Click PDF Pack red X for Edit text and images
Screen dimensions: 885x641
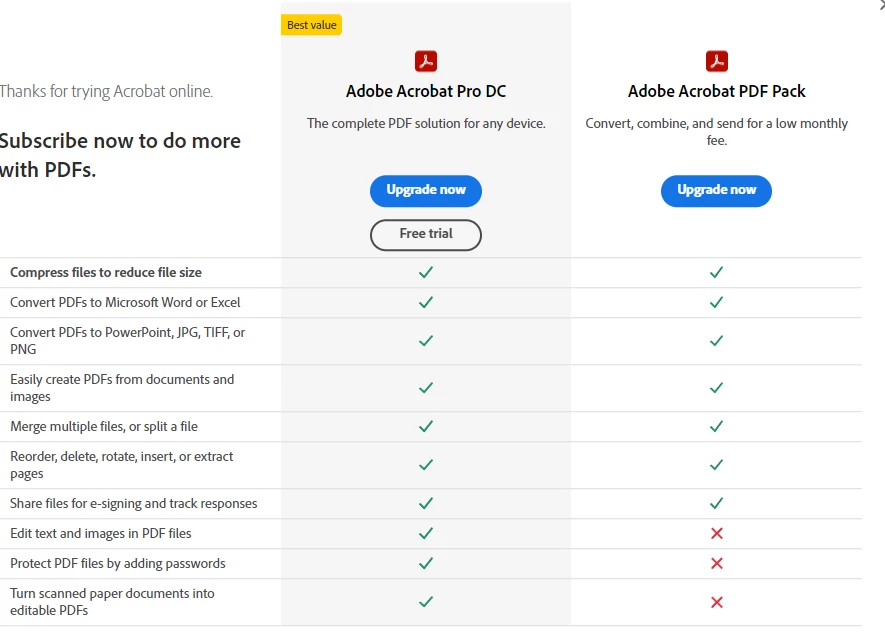717,533
